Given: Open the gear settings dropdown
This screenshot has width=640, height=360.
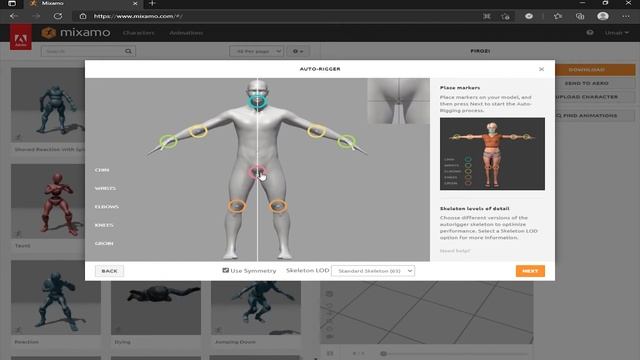Looking at the screenshot, I should click(298, 51).
